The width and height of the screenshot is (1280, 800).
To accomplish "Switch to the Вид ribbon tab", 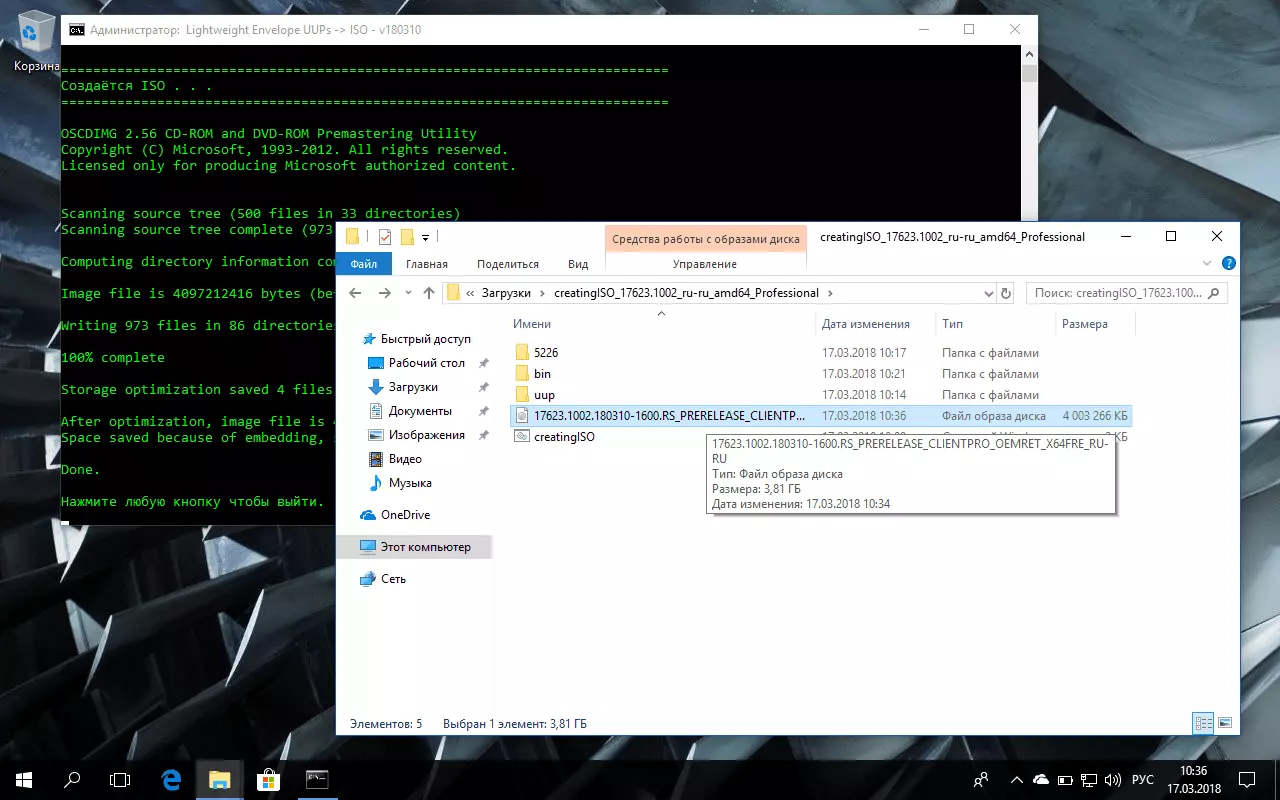I will point(578,264).
